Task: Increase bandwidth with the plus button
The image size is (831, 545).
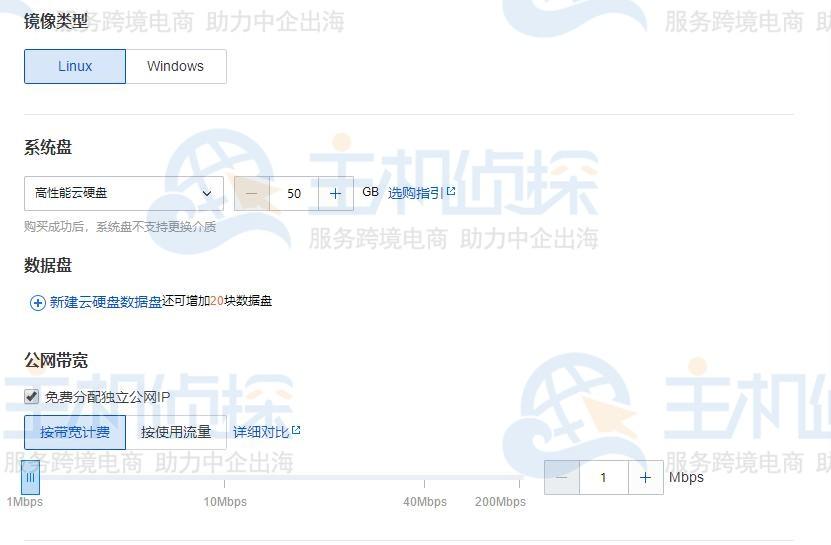Action: pyautogui.click(x=646, y=478)
